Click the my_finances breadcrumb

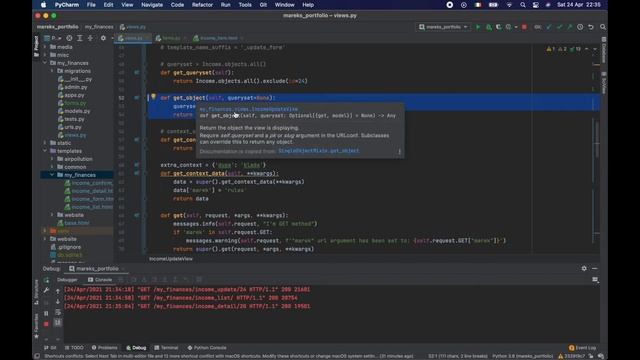tap(99, 27)
